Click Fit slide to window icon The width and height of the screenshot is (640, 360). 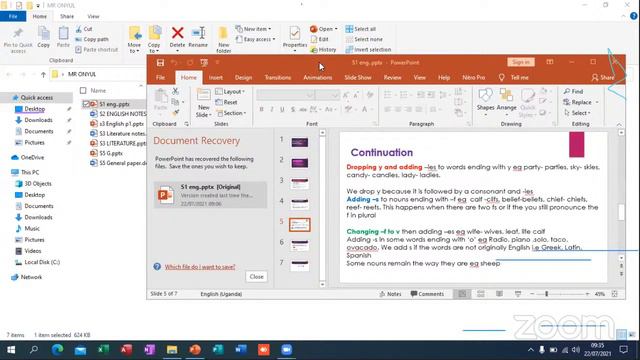pyautogui.click(x=615, y=294)
